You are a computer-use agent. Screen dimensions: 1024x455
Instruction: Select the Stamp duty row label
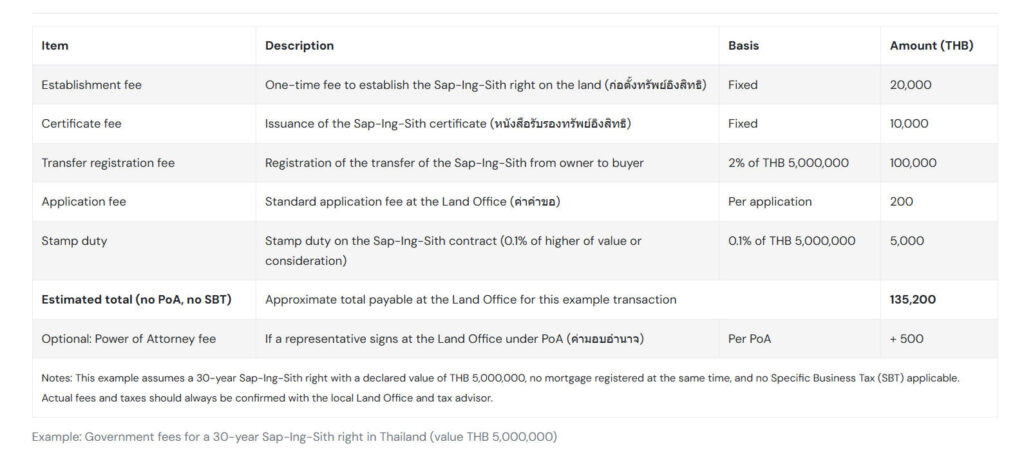[x=74, y=241]
